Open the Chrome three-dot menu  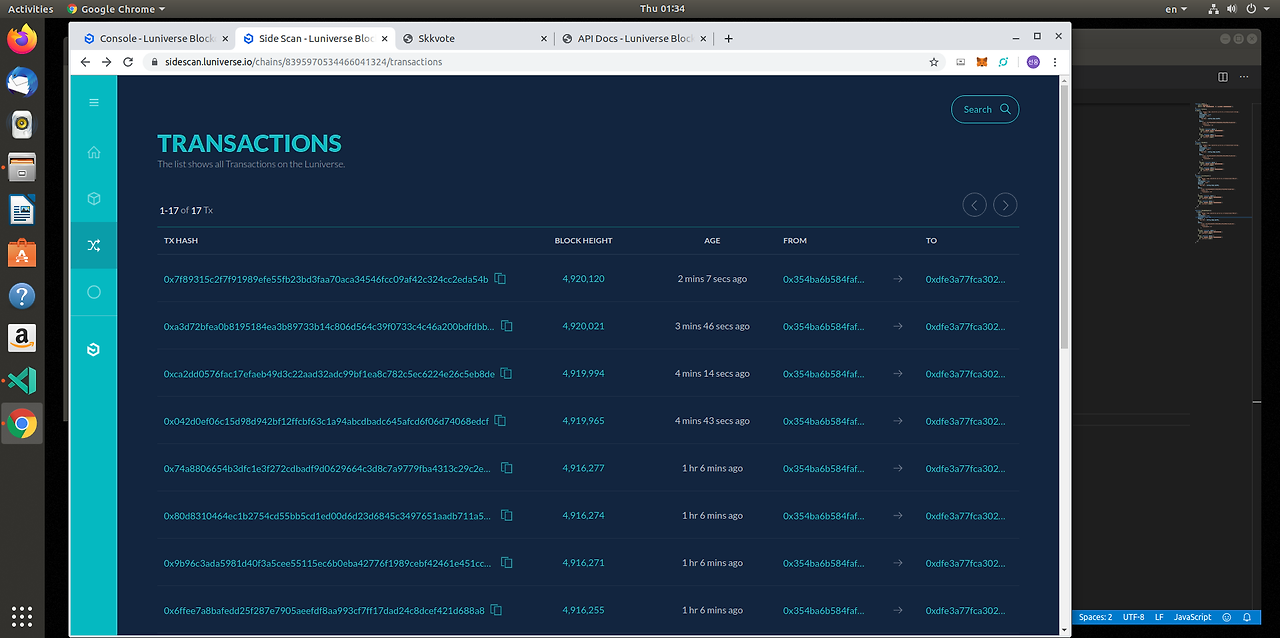[x=1055, y=62]
